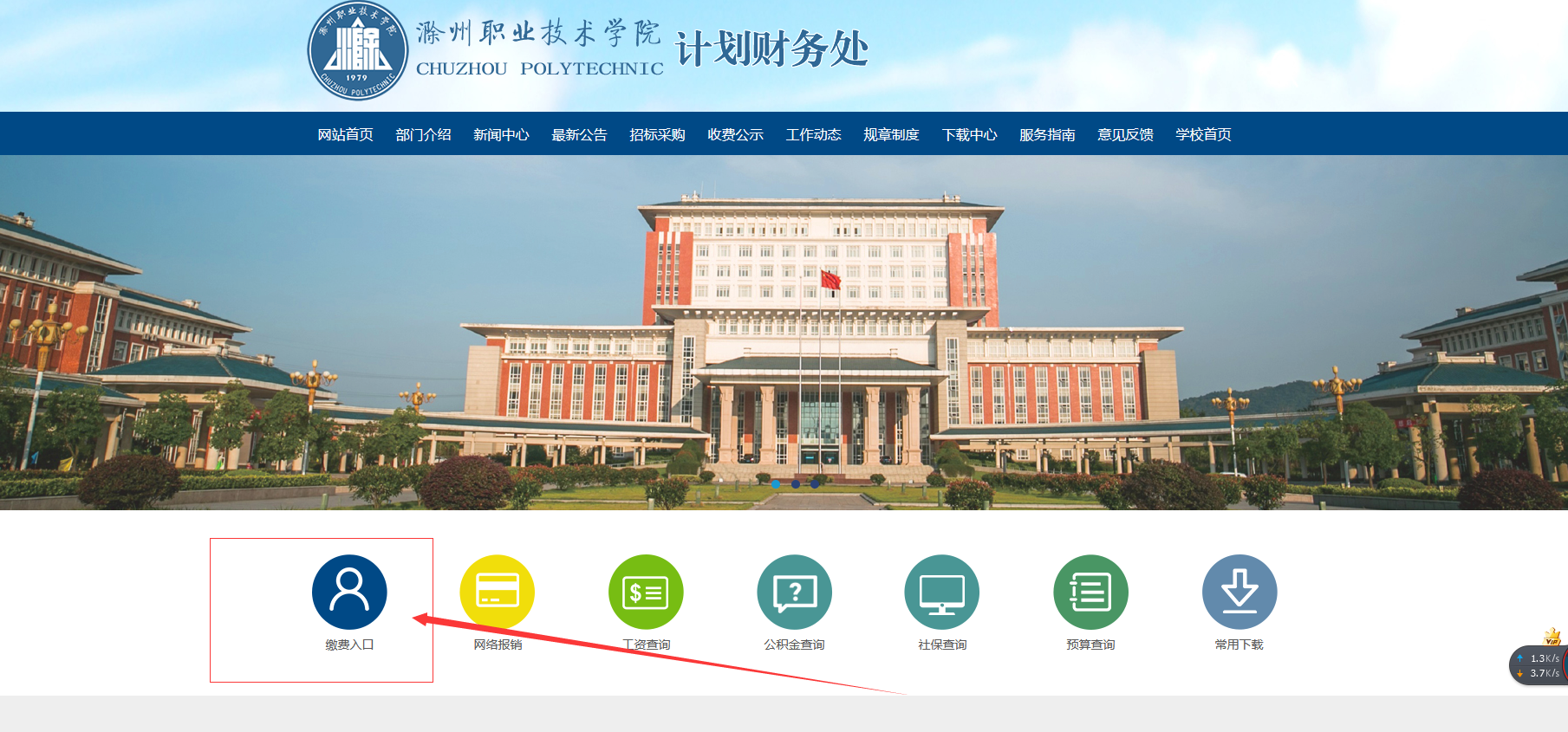The height and width of the screenshot is (732, 1568).
Task: Click the Chuzhou Polytechnic circular logo
Action: coord(358,50)
